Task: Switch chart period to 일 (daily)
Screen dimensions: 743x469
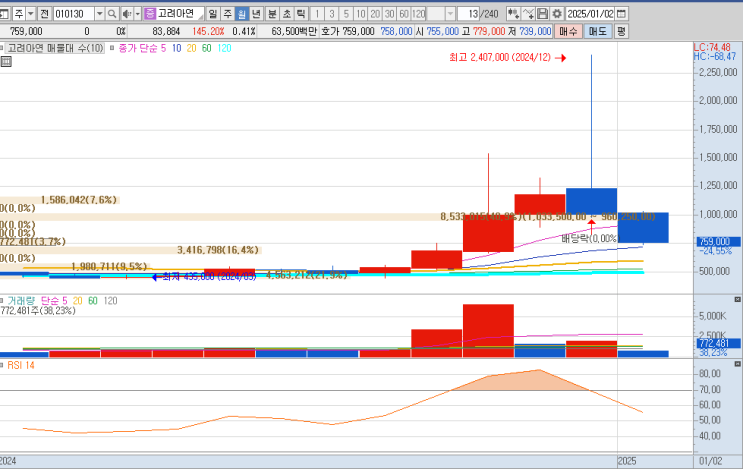Action: coord(212,14)
